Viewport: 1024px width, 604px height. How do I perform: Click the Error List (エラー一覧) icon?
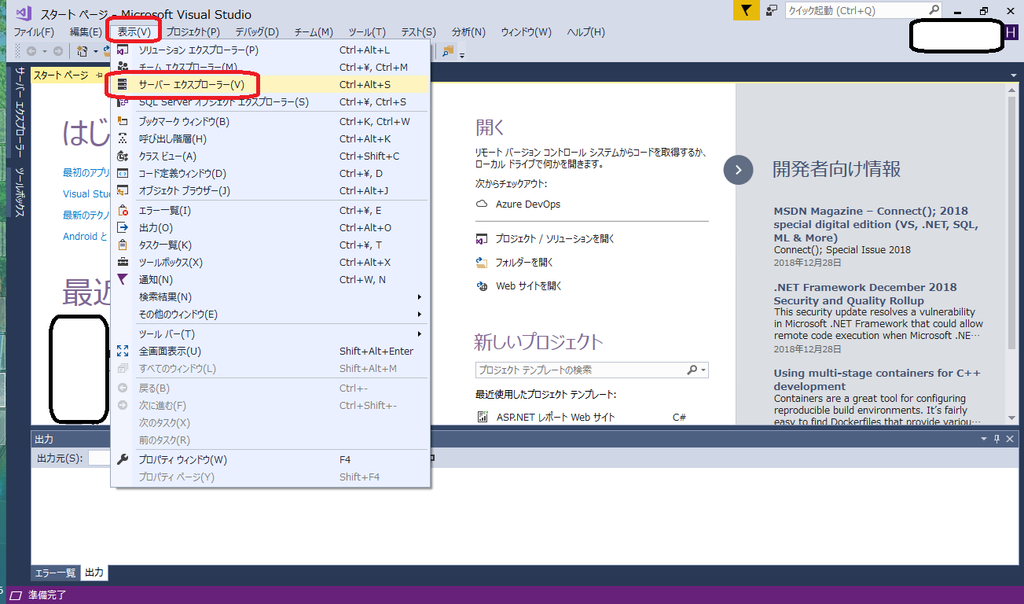coord(122,210)
